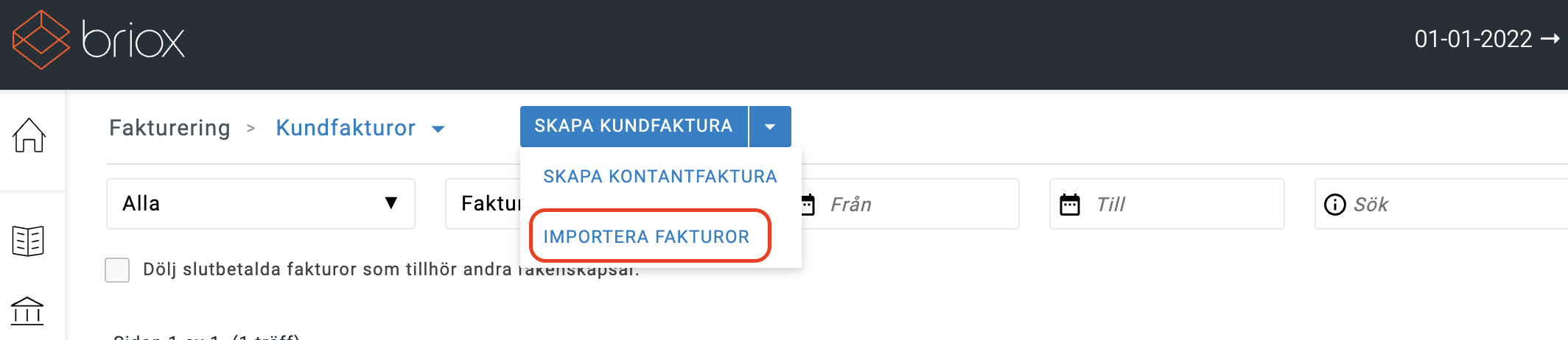
Task: Click the Briox cube logo icon
Action: point(41,40)
